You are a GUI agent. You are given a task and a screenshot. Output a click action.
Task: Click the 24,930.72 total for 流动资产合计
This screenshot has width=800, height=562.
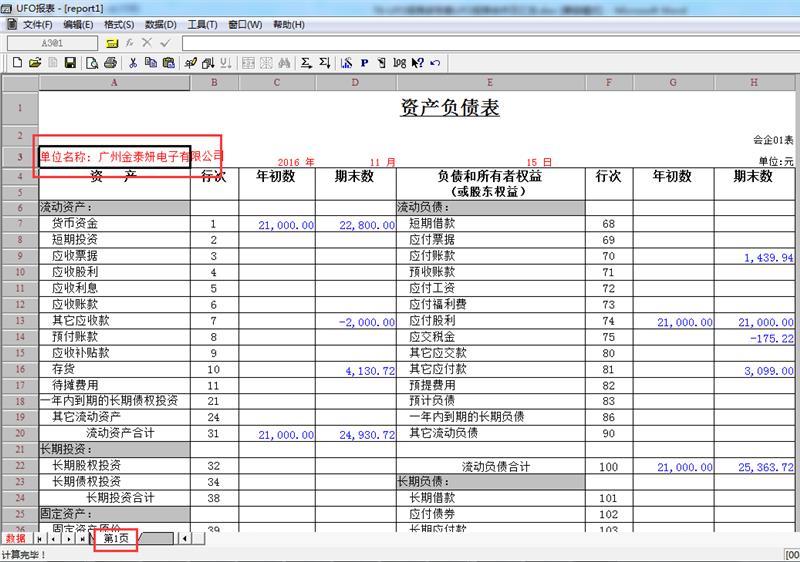click(356, 435)
